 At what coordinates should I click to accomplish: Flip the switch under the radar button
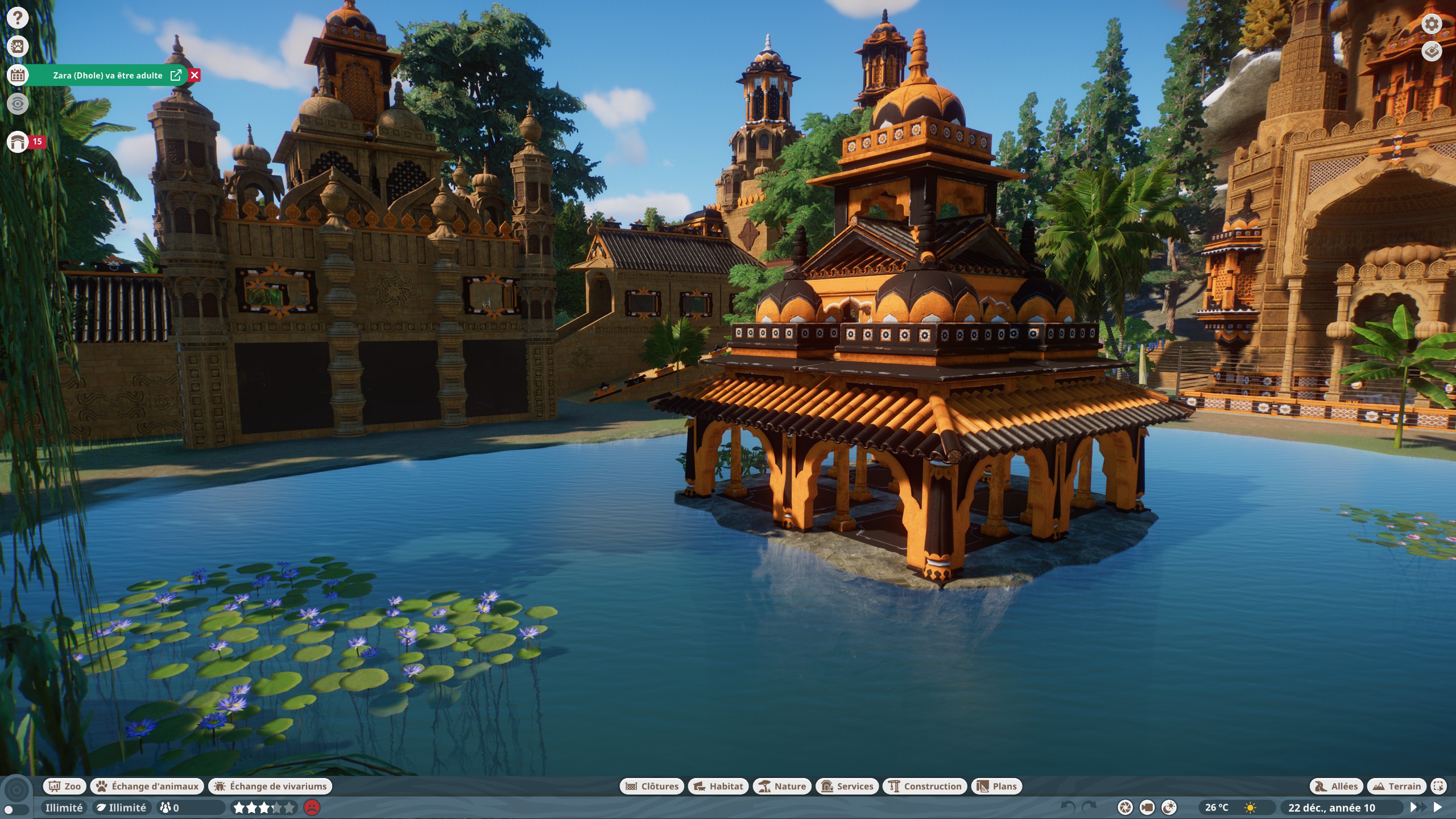click(x=16, y=809)
